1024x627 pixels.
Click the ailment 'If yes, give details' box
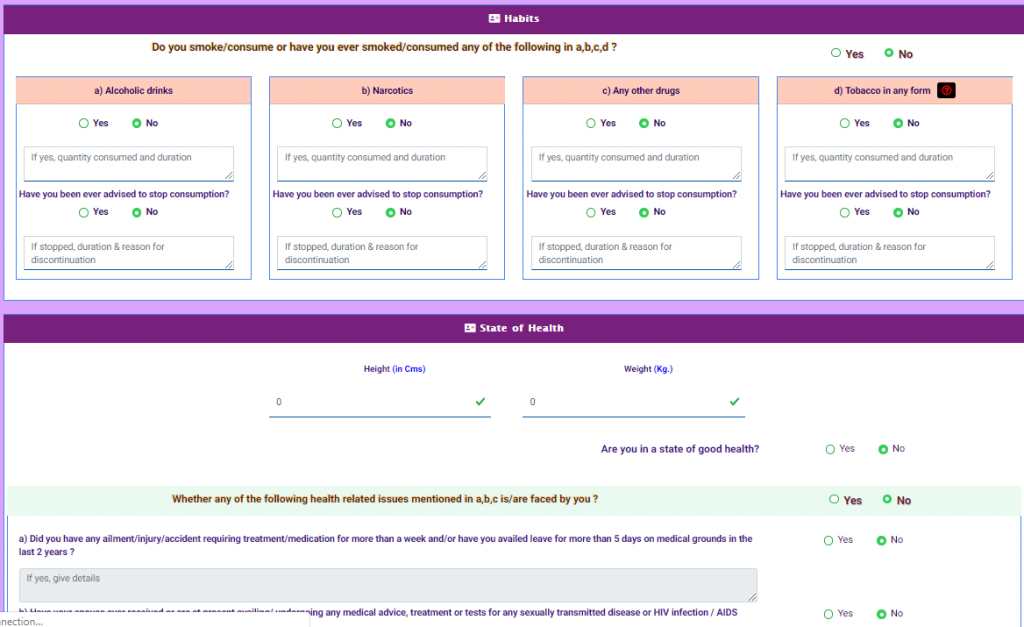388,585
